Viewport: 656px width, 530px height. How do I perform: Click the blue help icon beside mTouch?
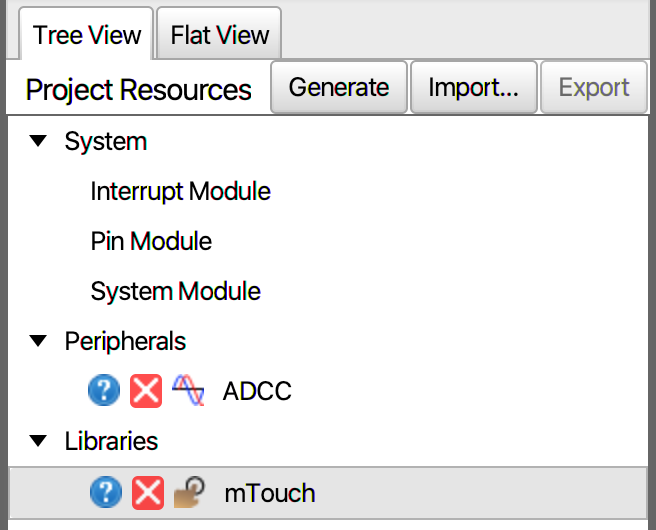point(105,492)
